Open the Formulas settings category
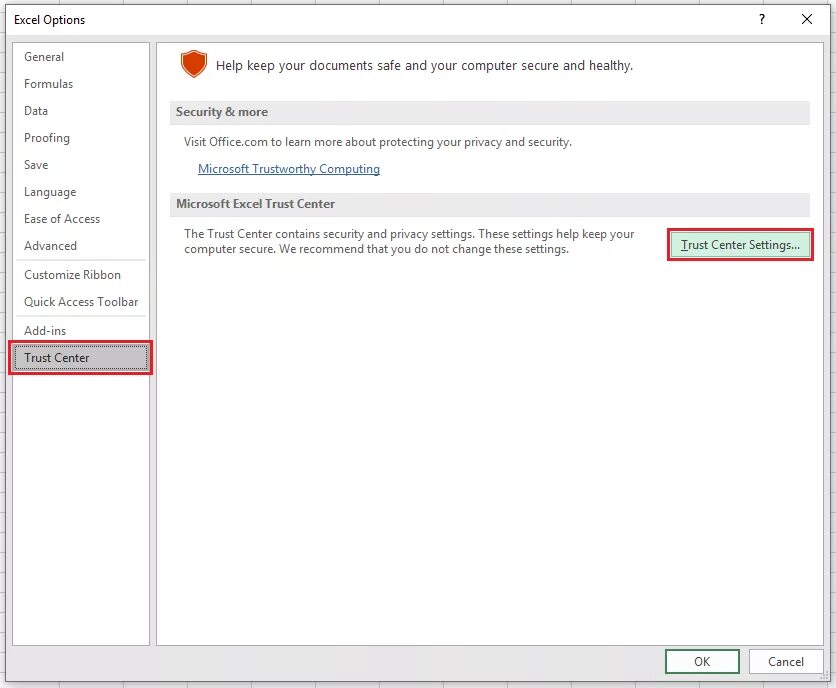 coord(47,84)
